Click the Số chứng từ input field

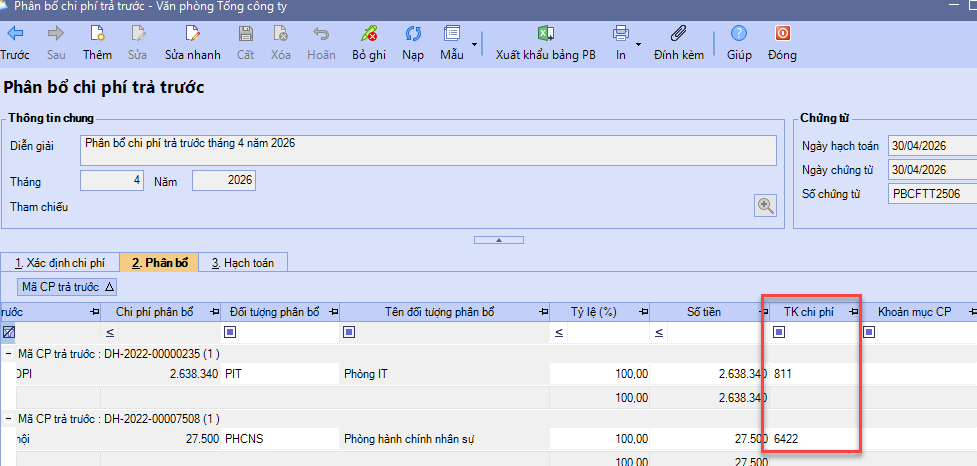[x=930, y=194]
